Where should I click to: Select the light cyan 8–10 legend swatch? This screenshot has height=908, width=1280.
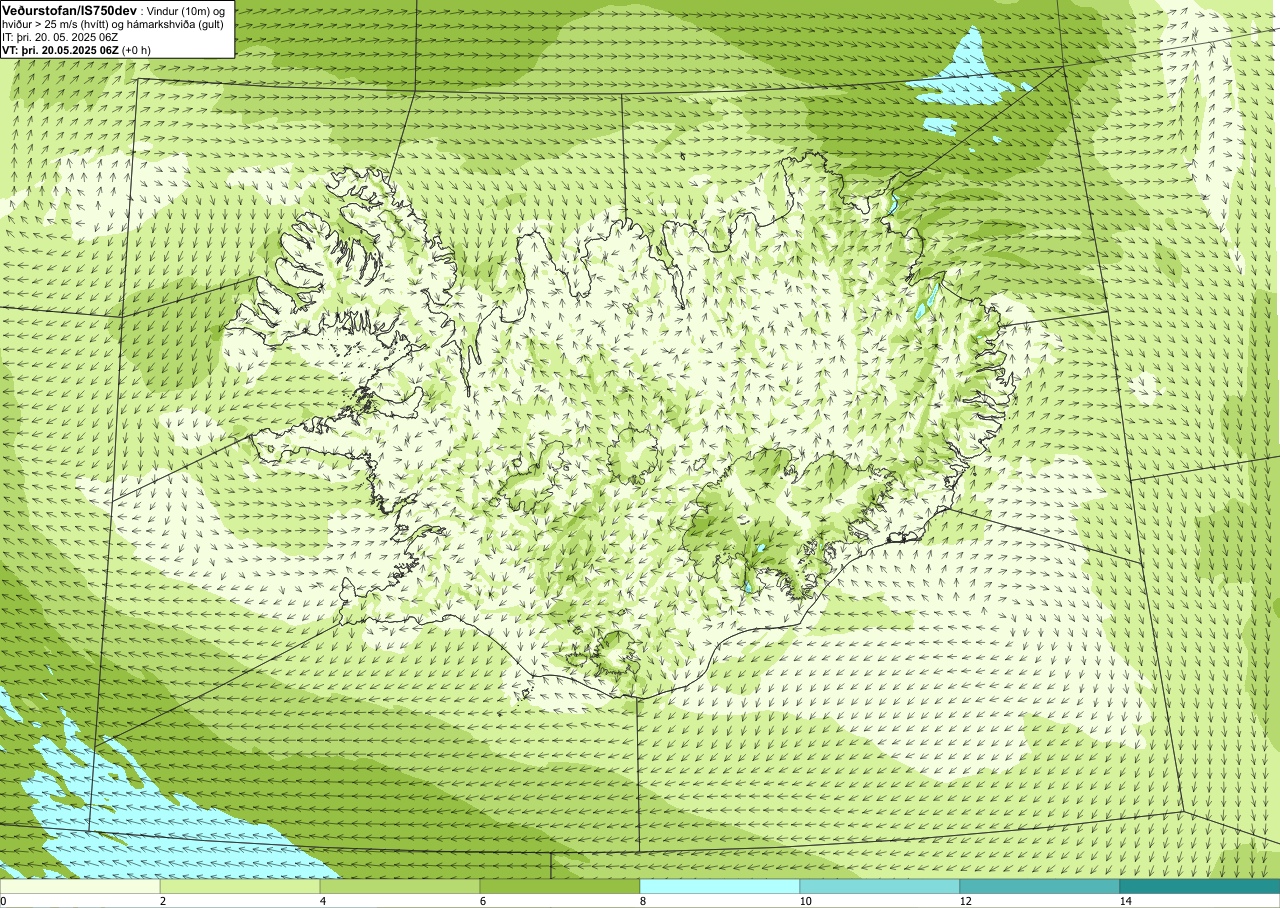pyautogui.click(x=720, y=886)
